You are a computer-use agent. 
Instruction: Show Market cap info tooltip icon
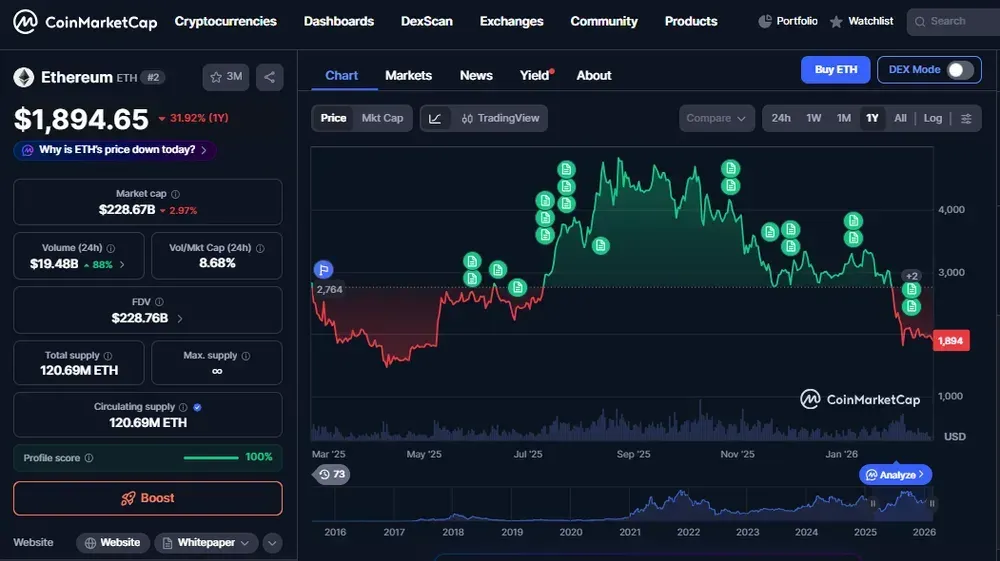point(175,194)
